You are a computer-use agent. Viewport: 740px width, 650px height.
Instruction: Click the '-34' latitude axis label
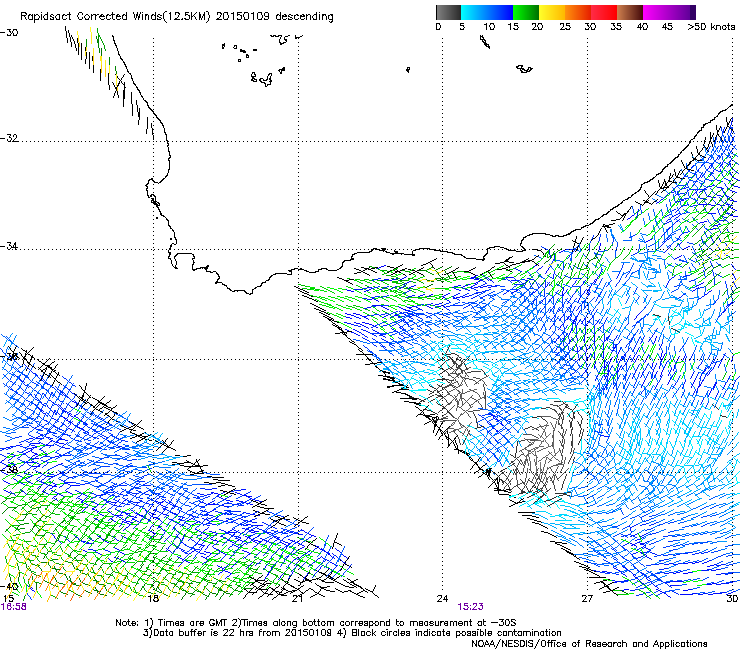pos(10,246)
